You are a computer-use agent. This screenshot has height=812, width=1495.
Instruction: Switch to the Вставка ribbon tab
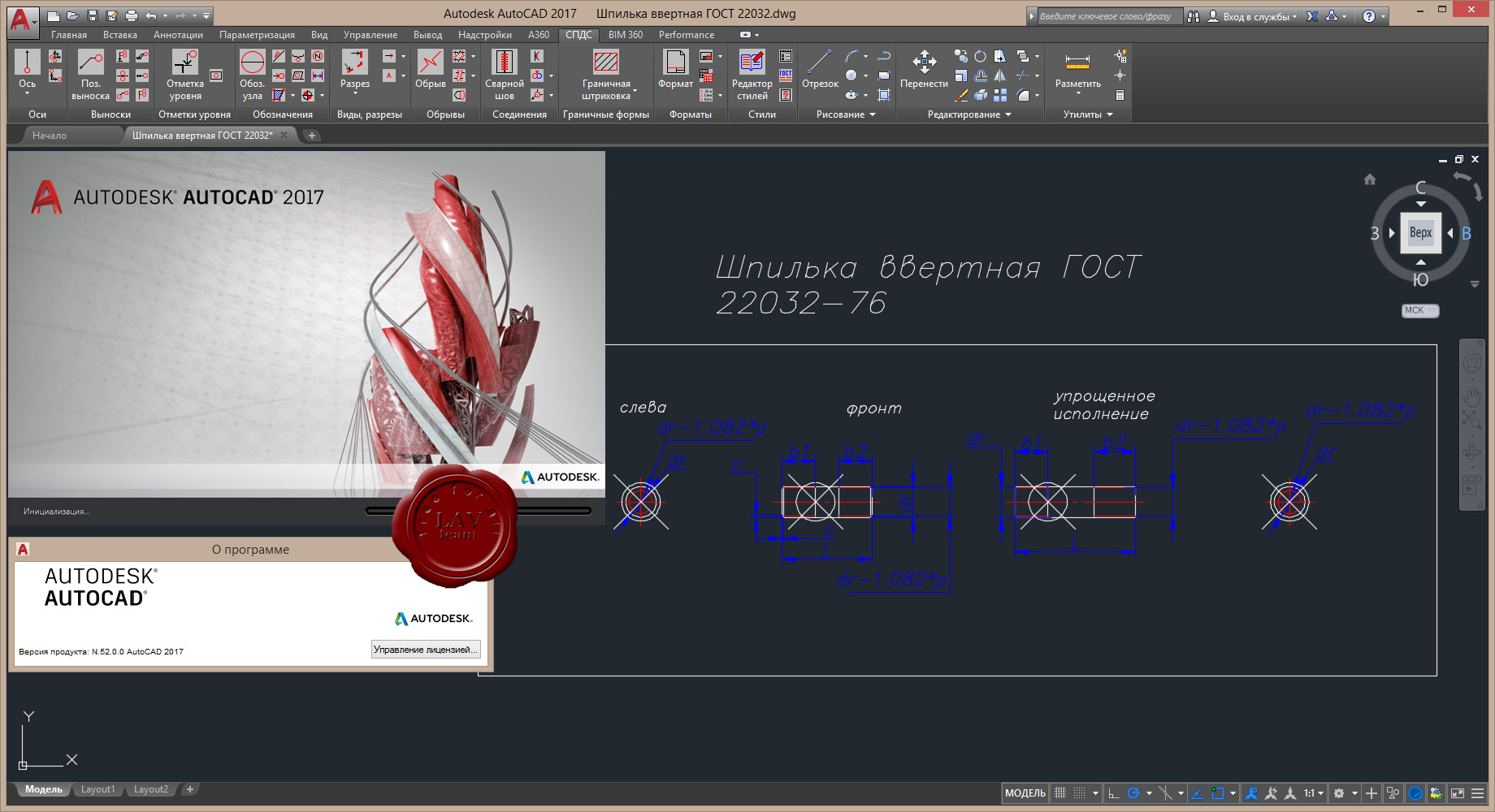click(120, 35)
